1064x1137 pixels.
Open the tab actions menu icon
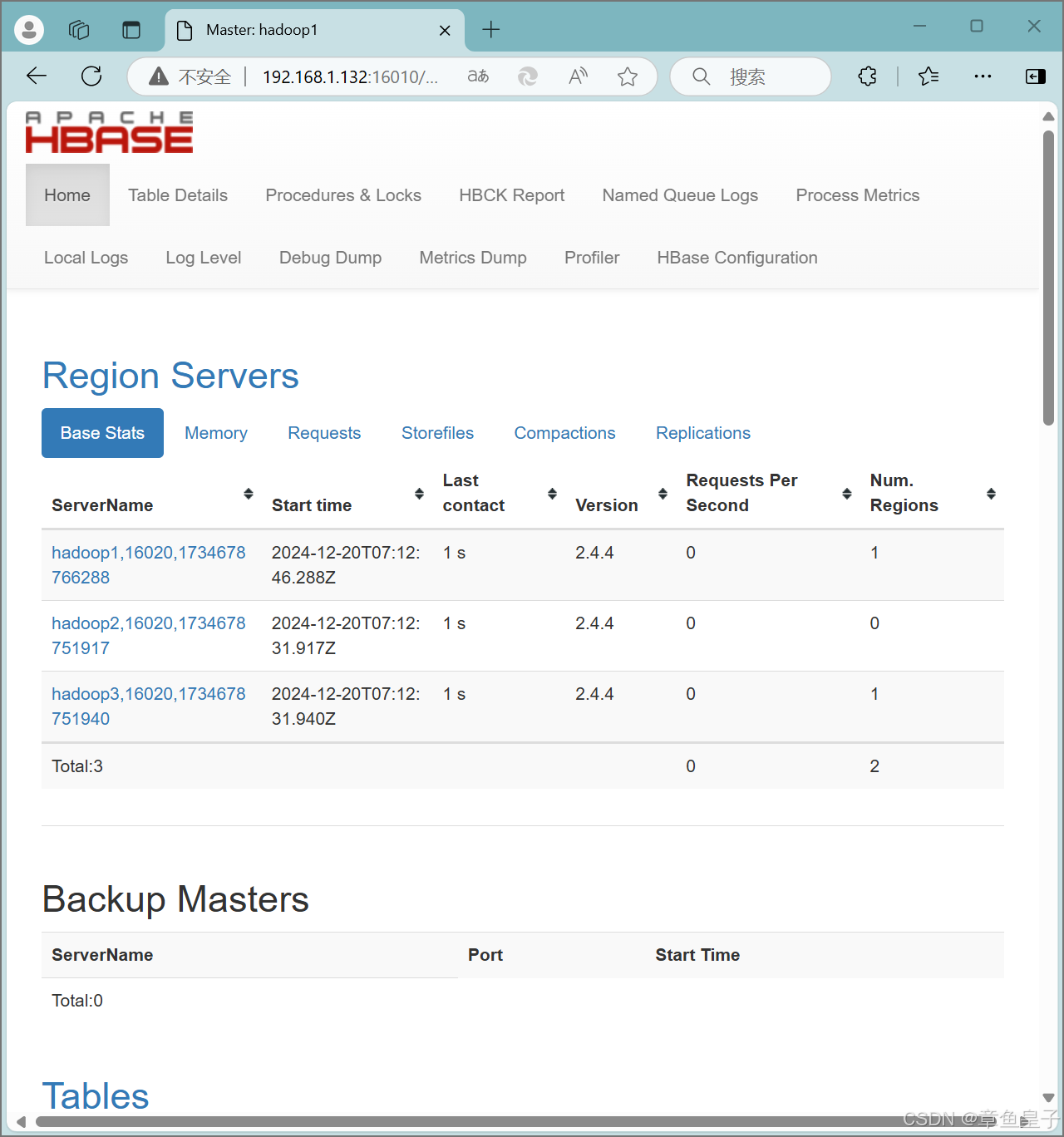[131, 30]
